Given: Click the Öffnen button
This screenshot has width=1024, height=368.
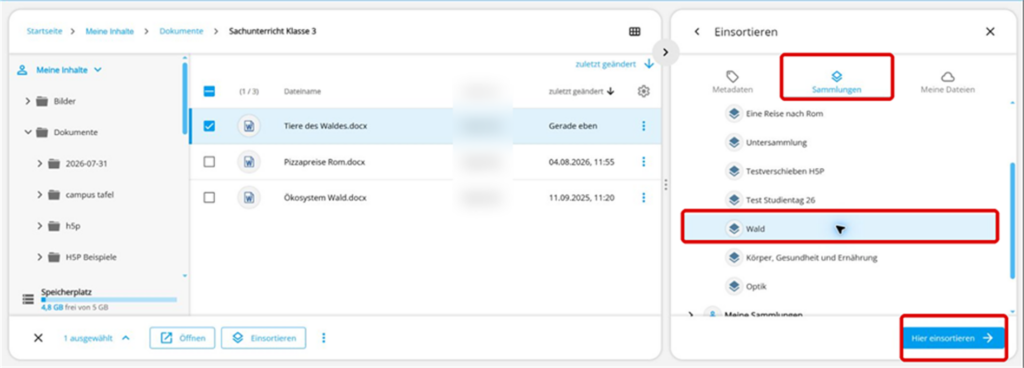Looking at the screenshot, I should pyautogui.click(x=182, y=338).
